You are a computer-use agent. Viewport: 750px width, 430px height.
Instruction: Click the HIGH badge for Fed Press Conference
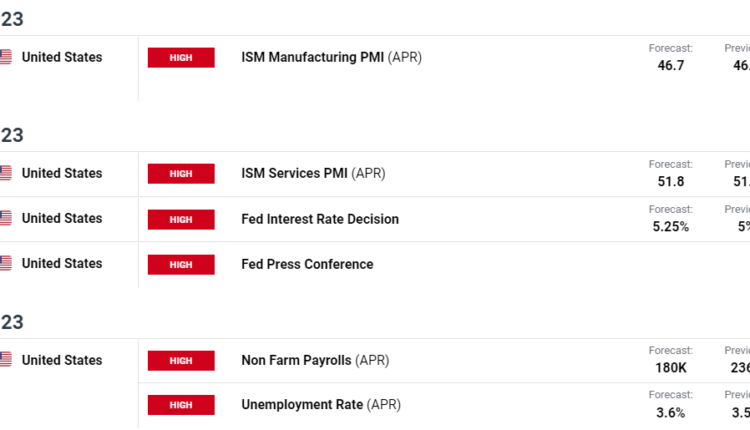(x=181, y=264)
